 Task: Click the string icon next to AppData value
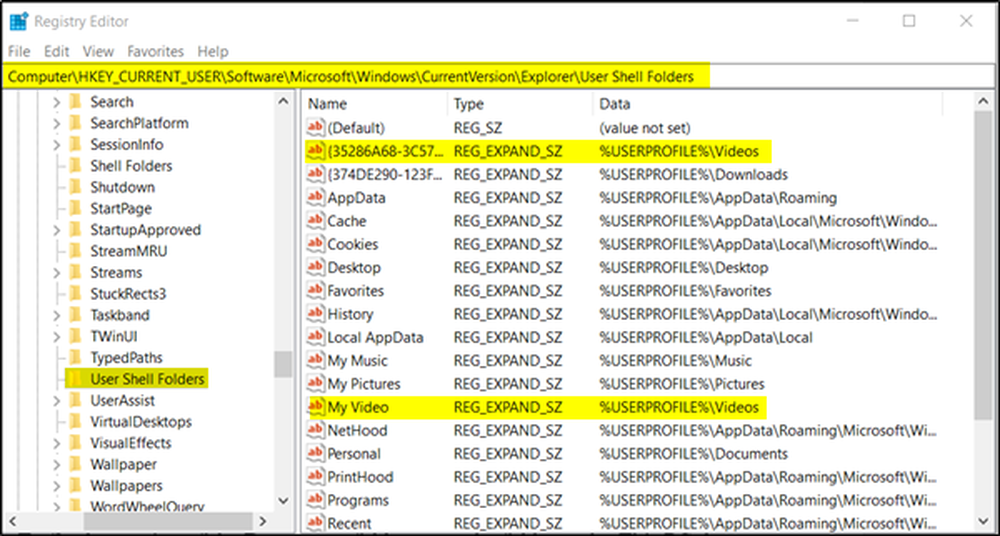pos(316,198)
